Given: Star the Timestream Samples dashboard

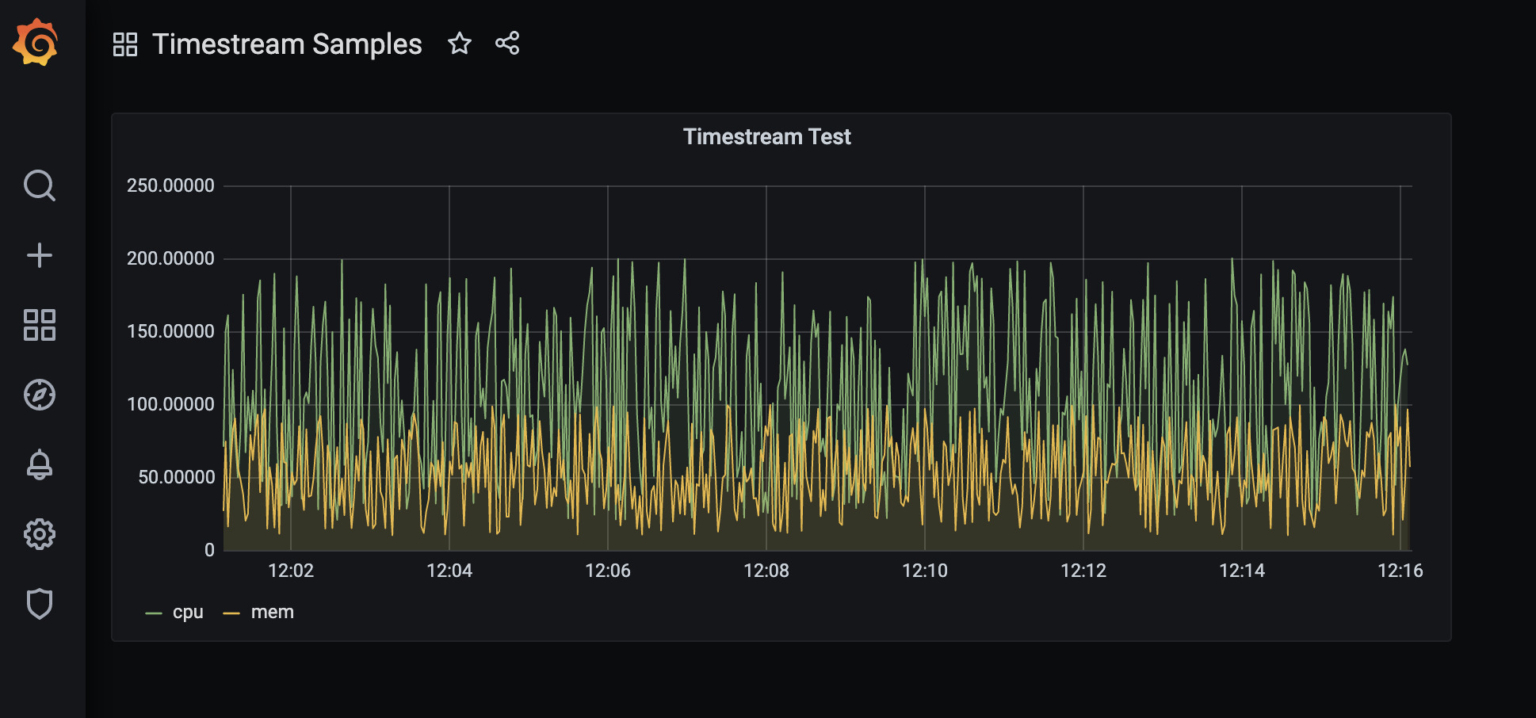Looking at the screenshot, I should coord(459,43).
